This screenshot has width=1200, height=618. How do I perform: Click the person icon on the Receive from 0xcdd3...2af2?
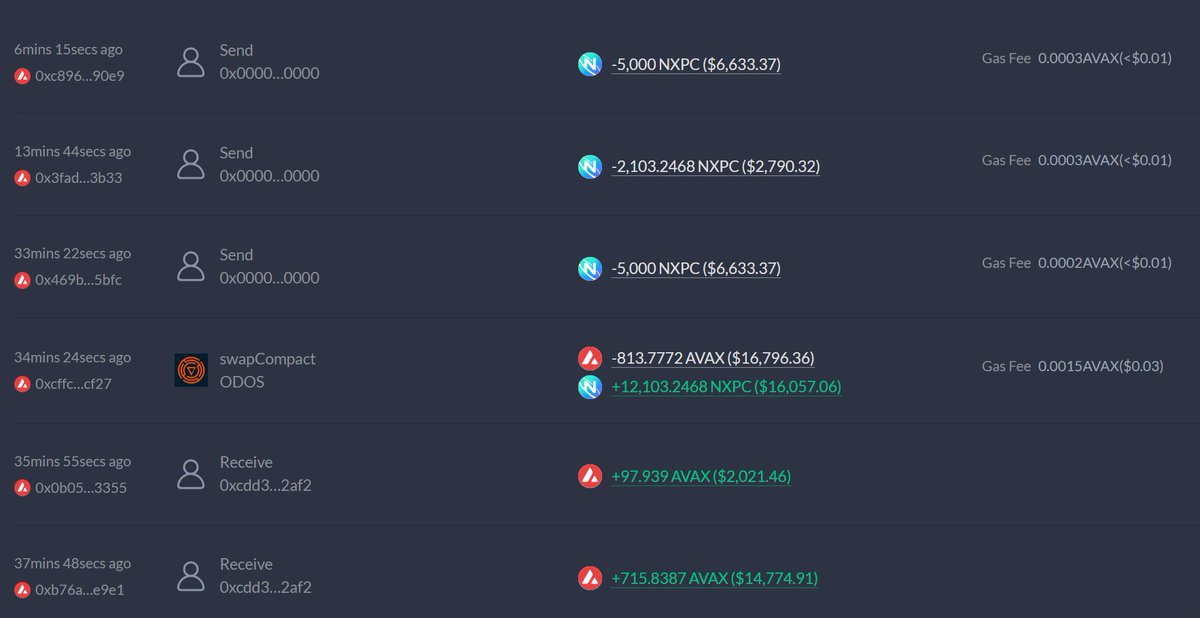click(x=191, y=473)
